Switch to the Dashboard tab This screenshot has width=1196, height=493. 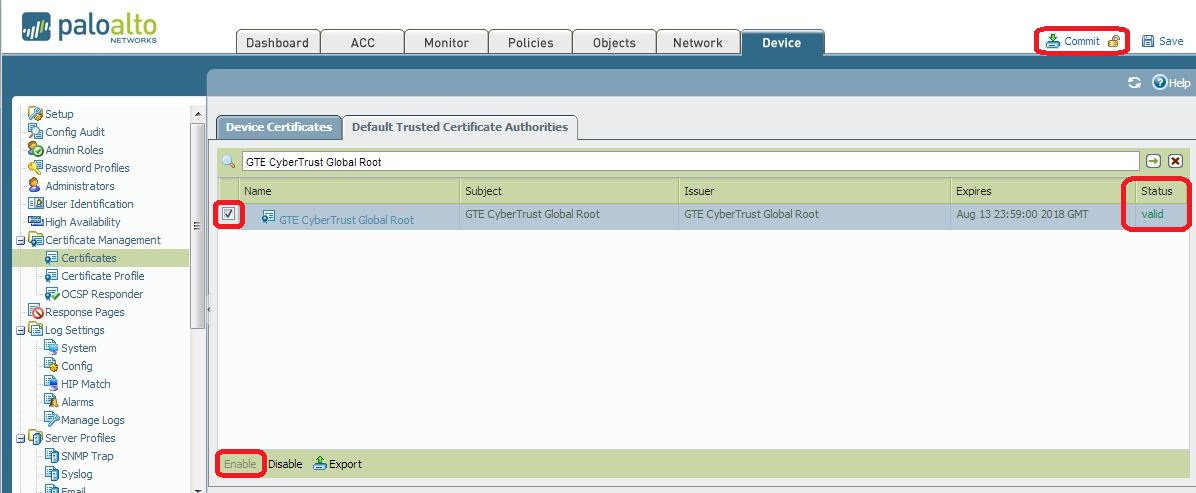tap(278, 43)
